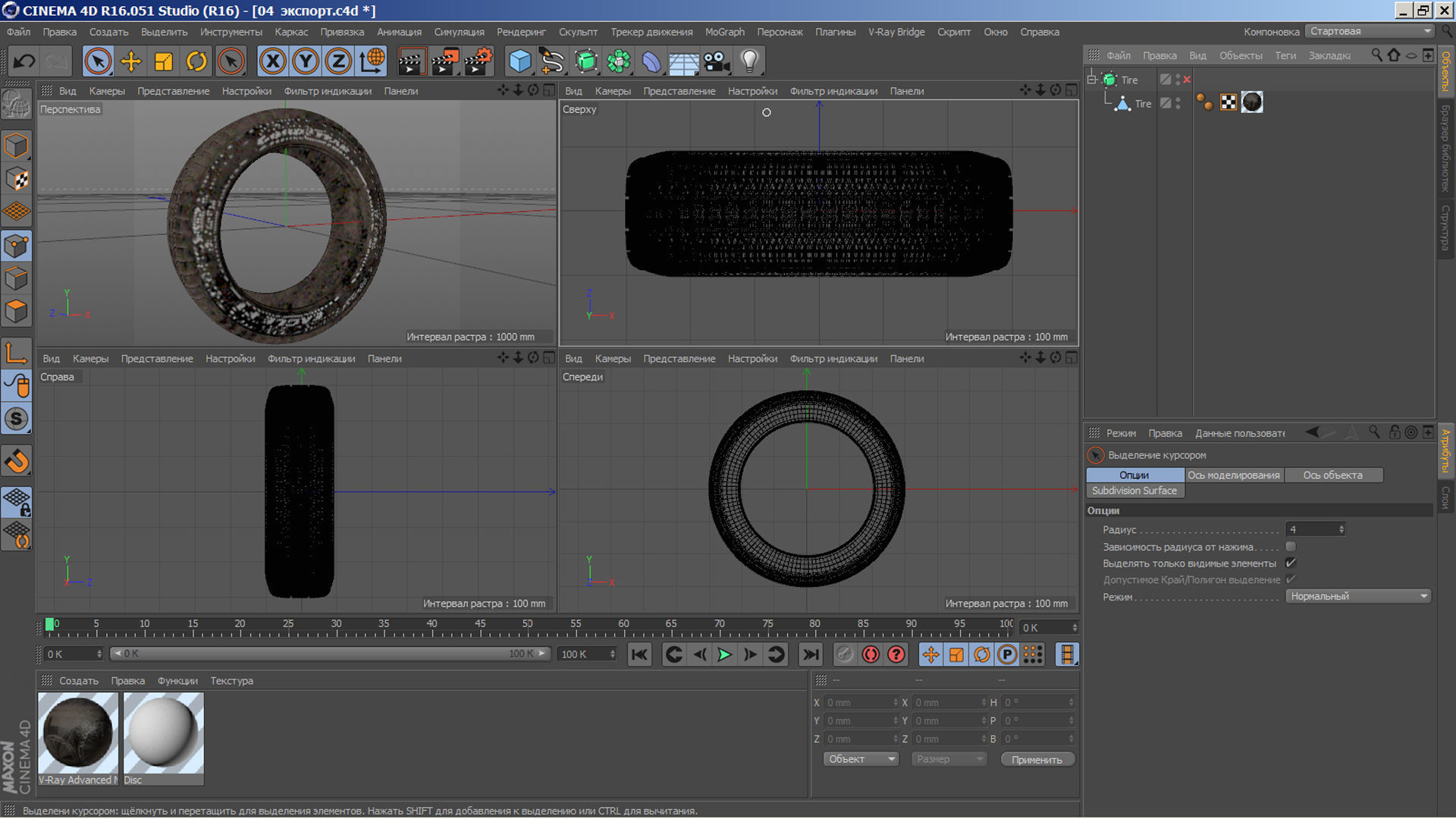Toggle autokeying button
This screenshot has height=819, width=1456.
point(871,654)
